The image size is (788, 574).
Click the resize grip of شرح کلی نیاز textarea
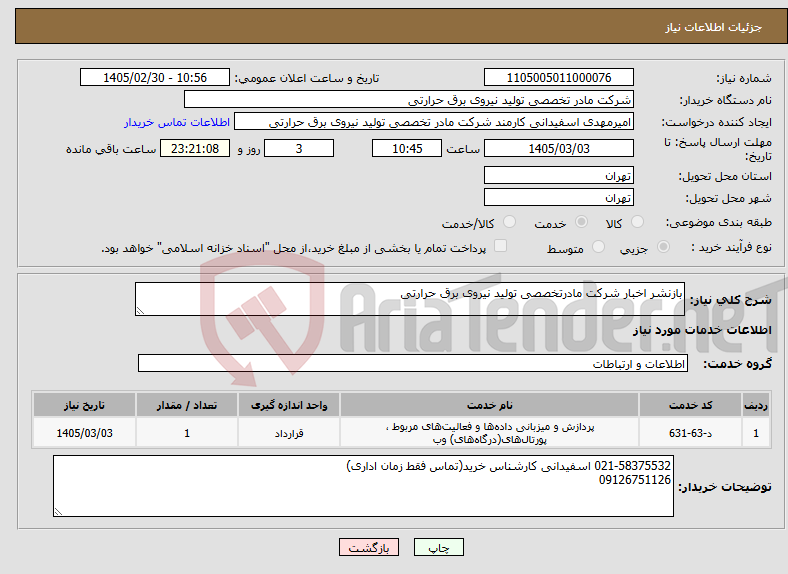click(x=140, y=311)
